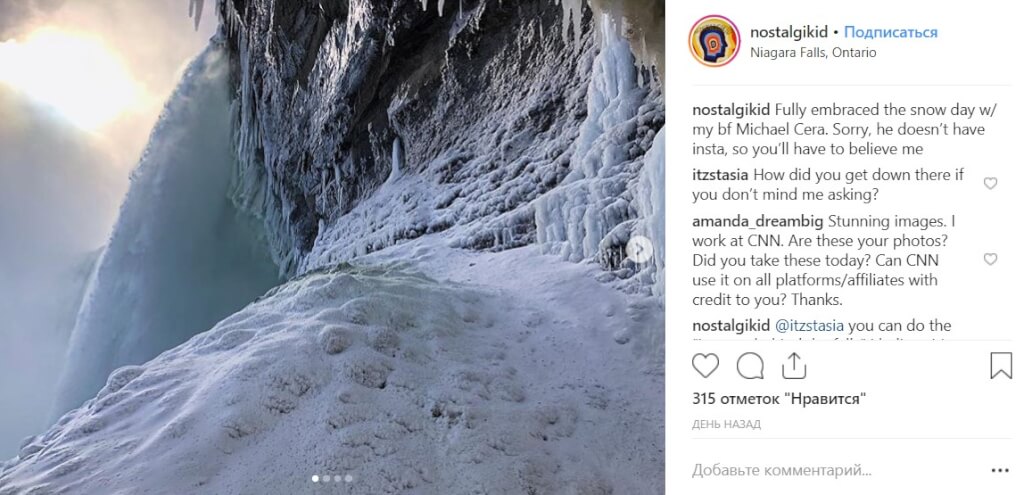Like the amanda_dreambig comment

(990, 259)
